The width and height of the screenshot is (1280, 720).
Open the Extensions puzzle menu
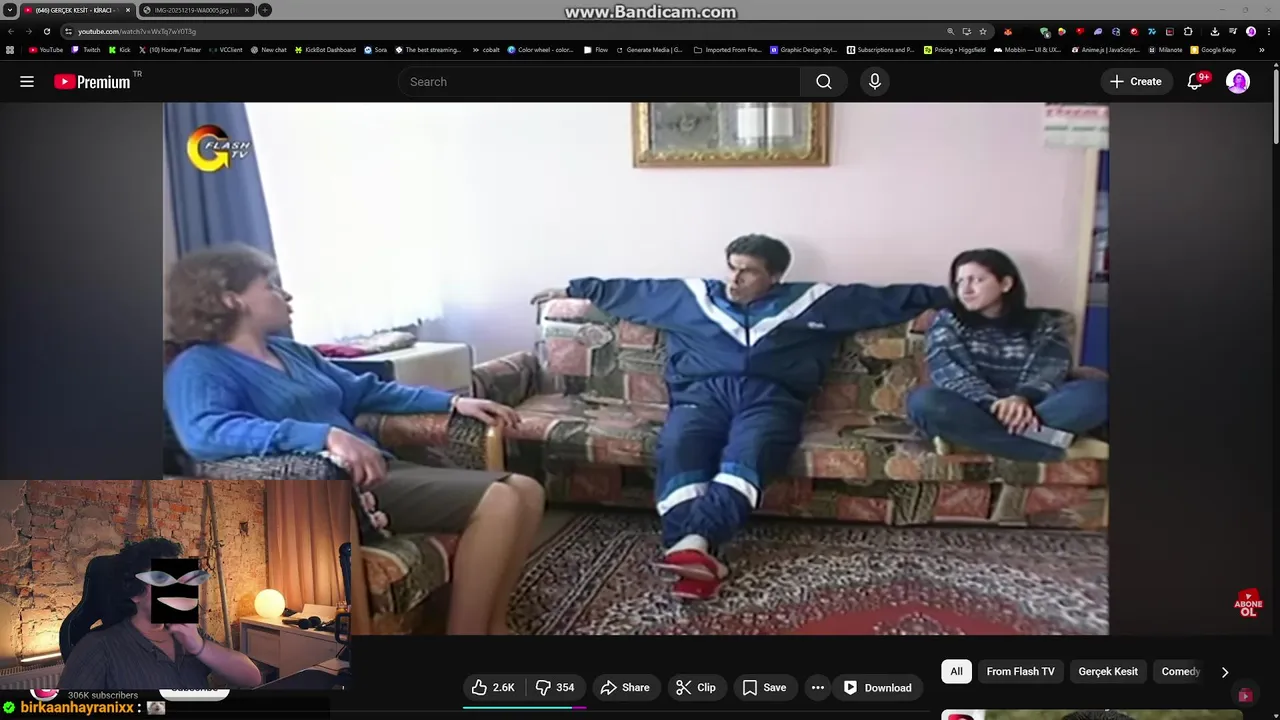click(x=1188, y=31)
